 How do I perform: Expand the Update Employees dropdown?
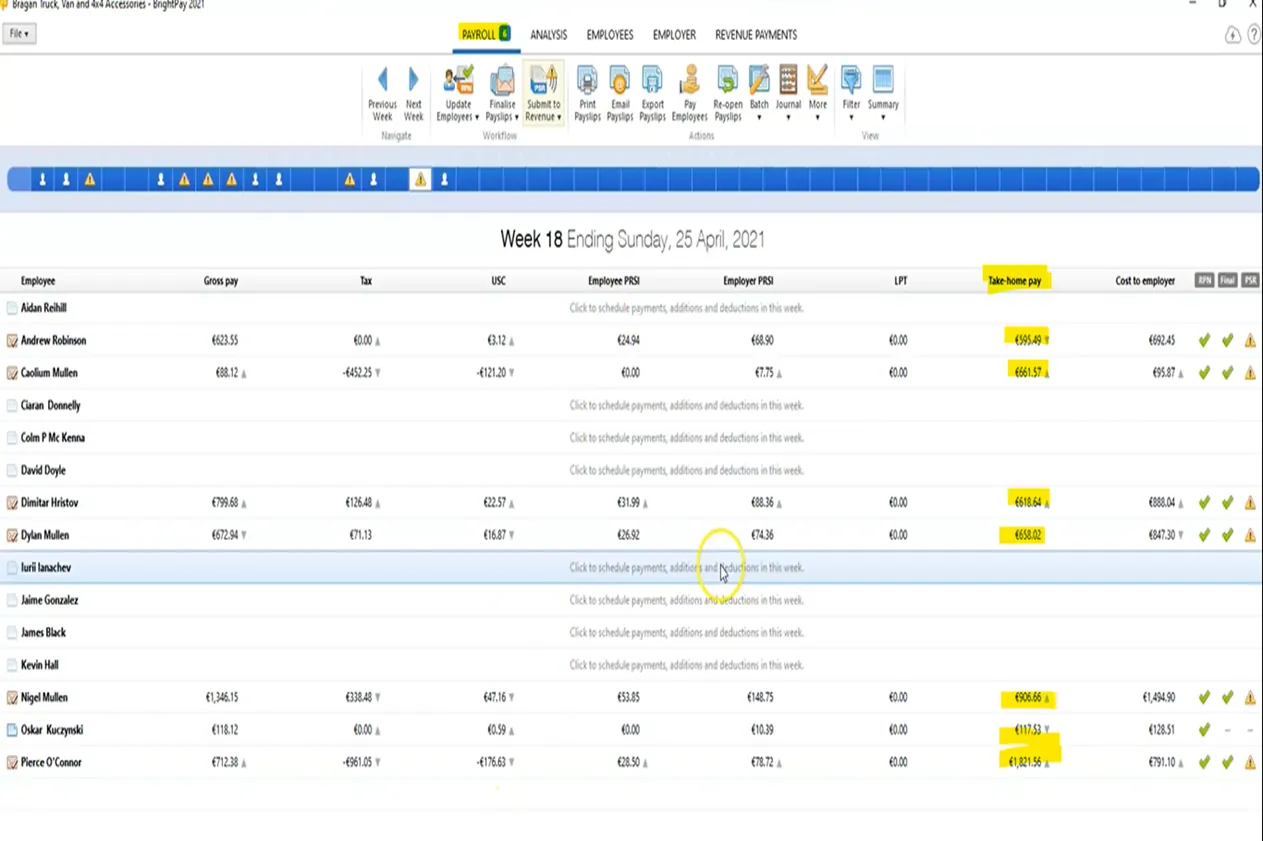458,94
